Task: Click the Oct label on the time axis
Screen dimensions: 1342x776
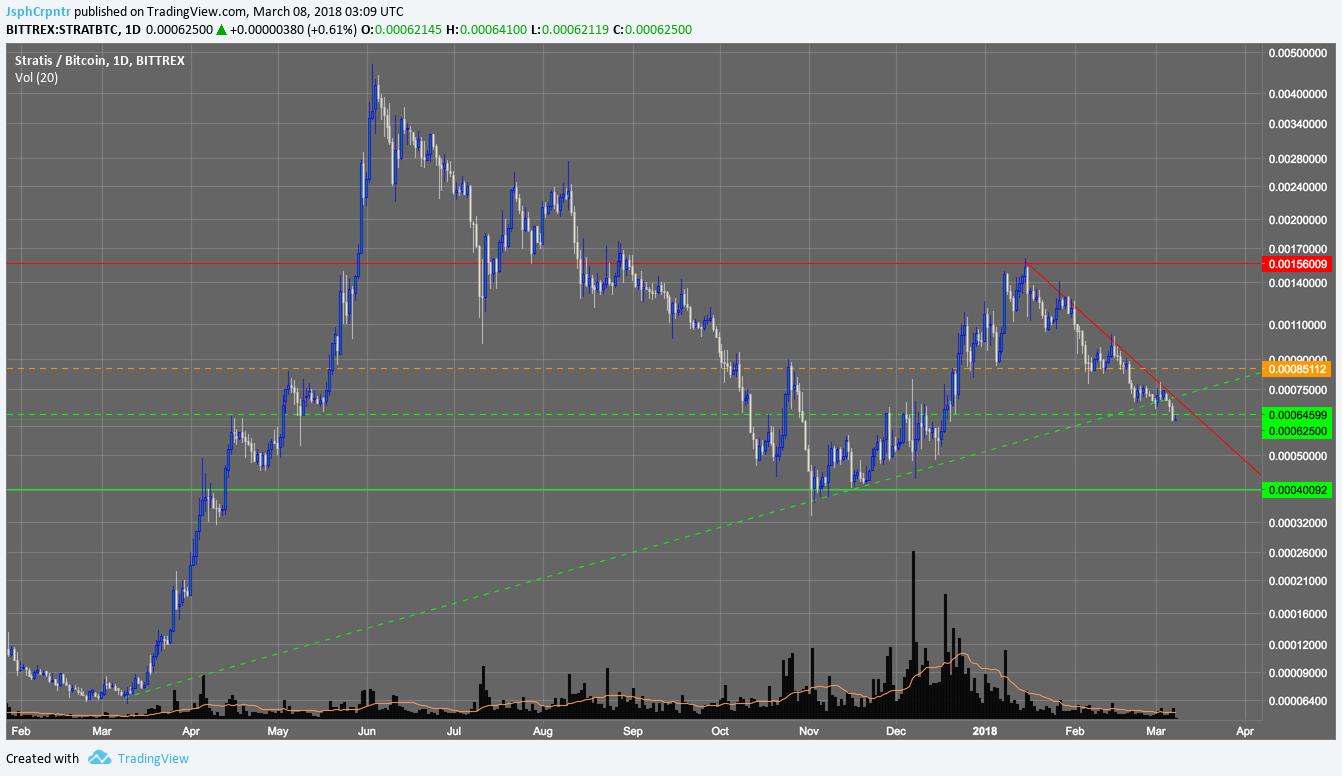Action: [x=719, y=732]
